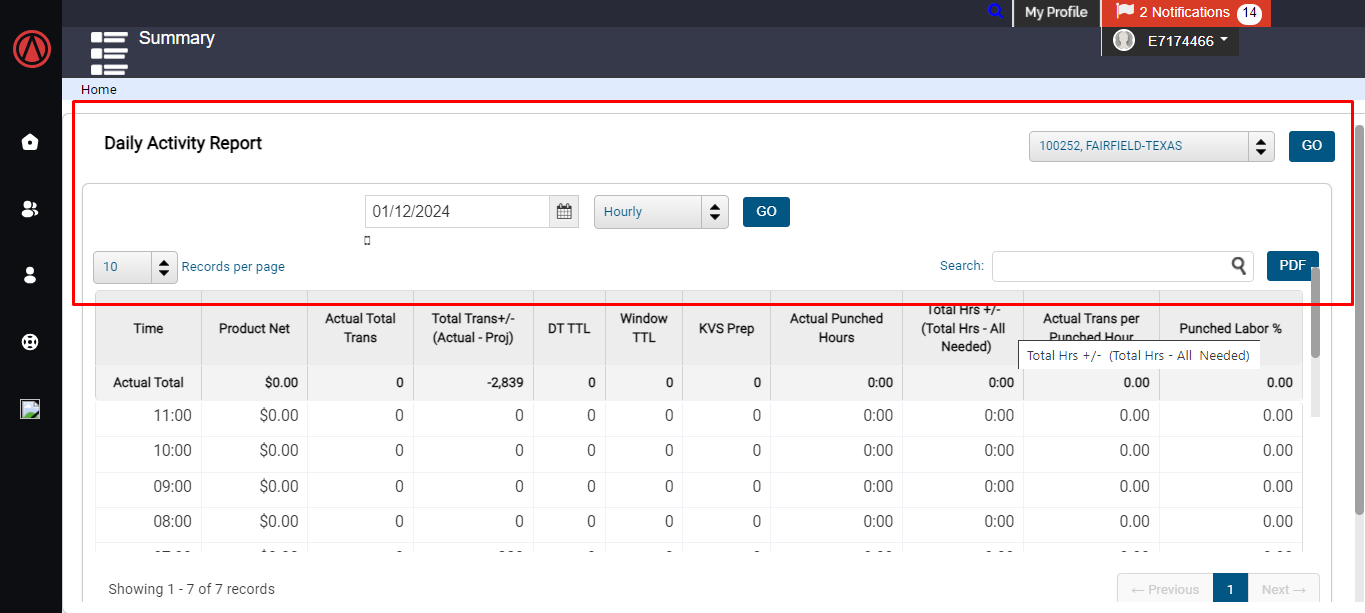Export the report with the PDF button

1293,266
